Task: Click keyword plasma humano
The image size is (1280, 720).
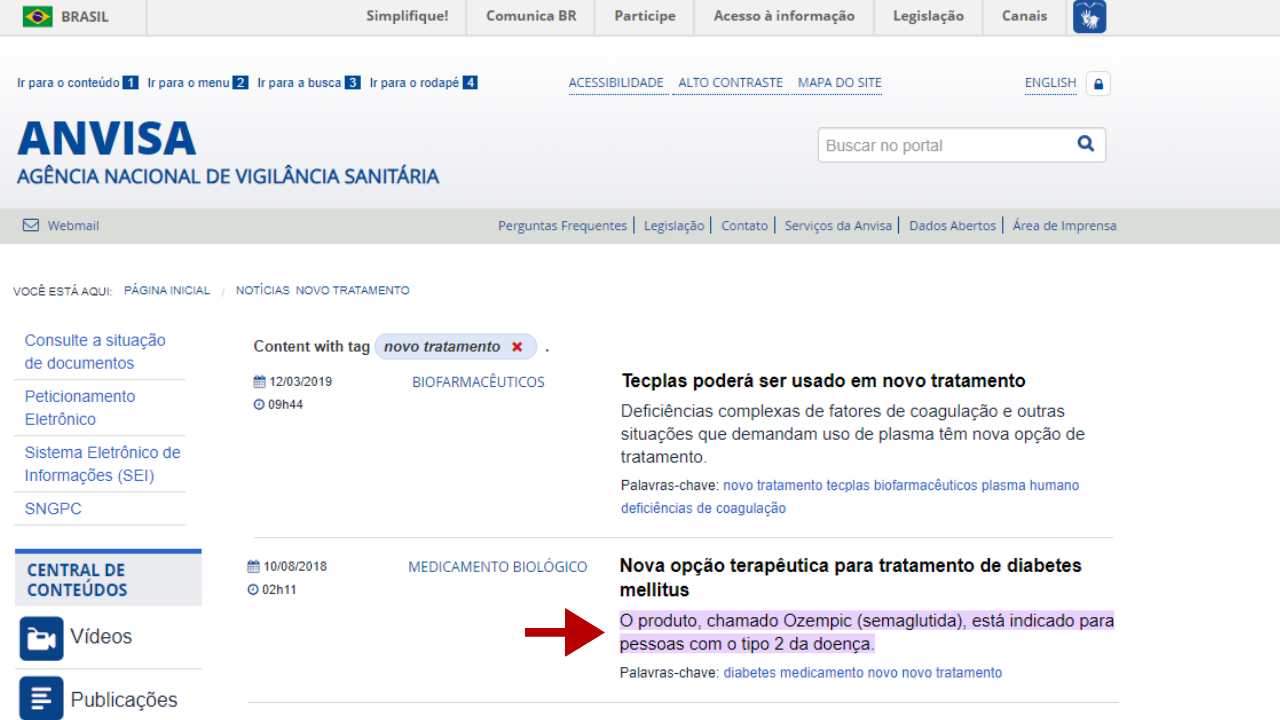Action: [x=1030, y=486]
